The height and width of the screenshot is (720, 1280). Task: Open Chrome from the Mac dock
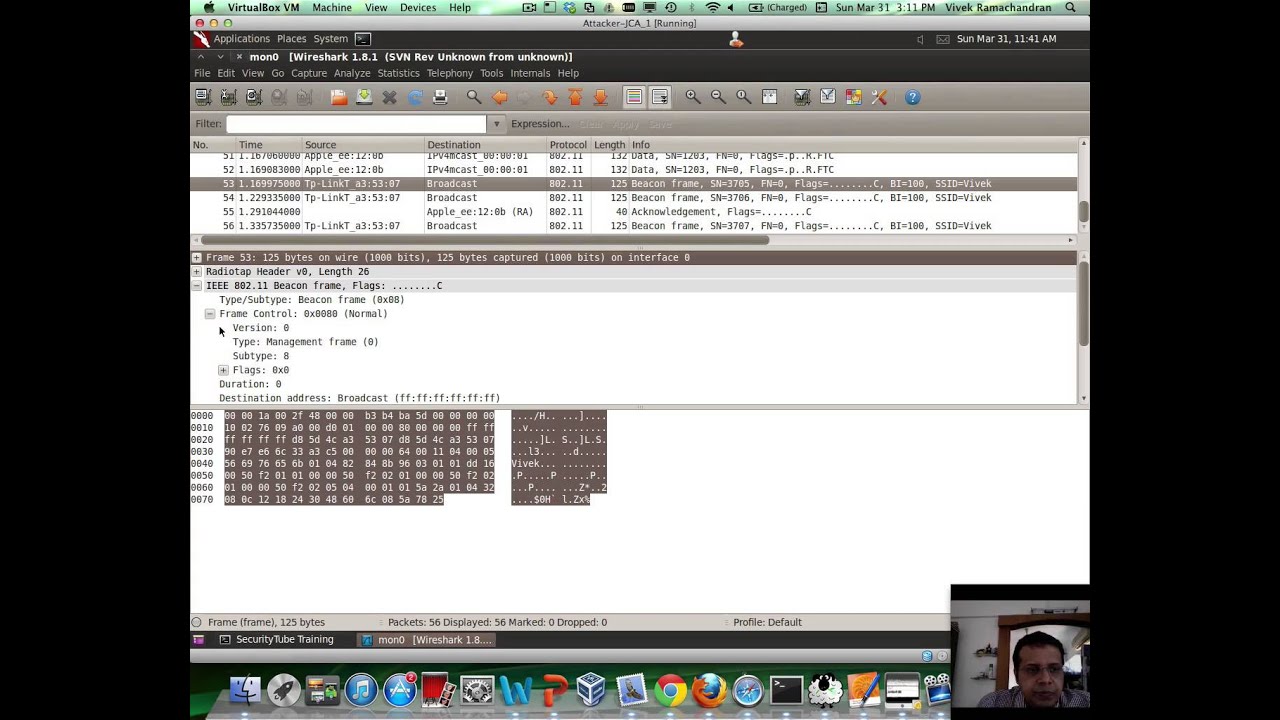coord(670,690)
